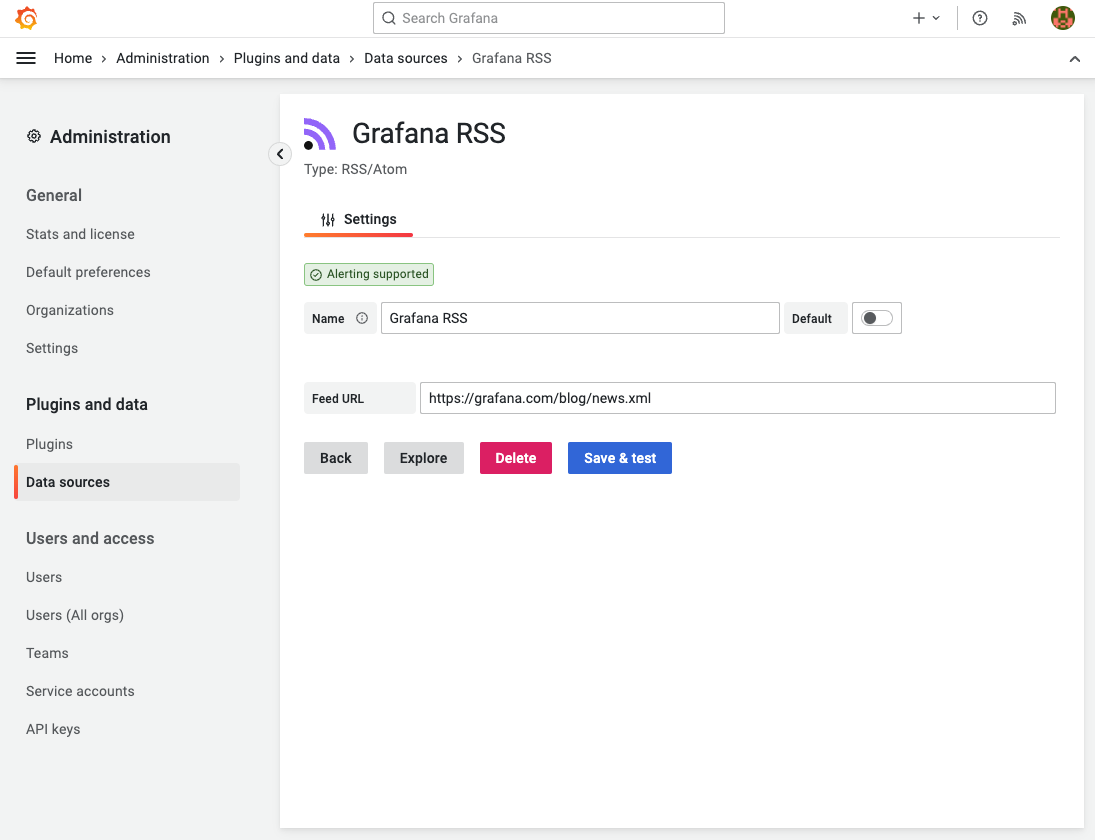Collapse the Administration side panel
Viewport: 1095px width, 840px height.
(280, 154)
